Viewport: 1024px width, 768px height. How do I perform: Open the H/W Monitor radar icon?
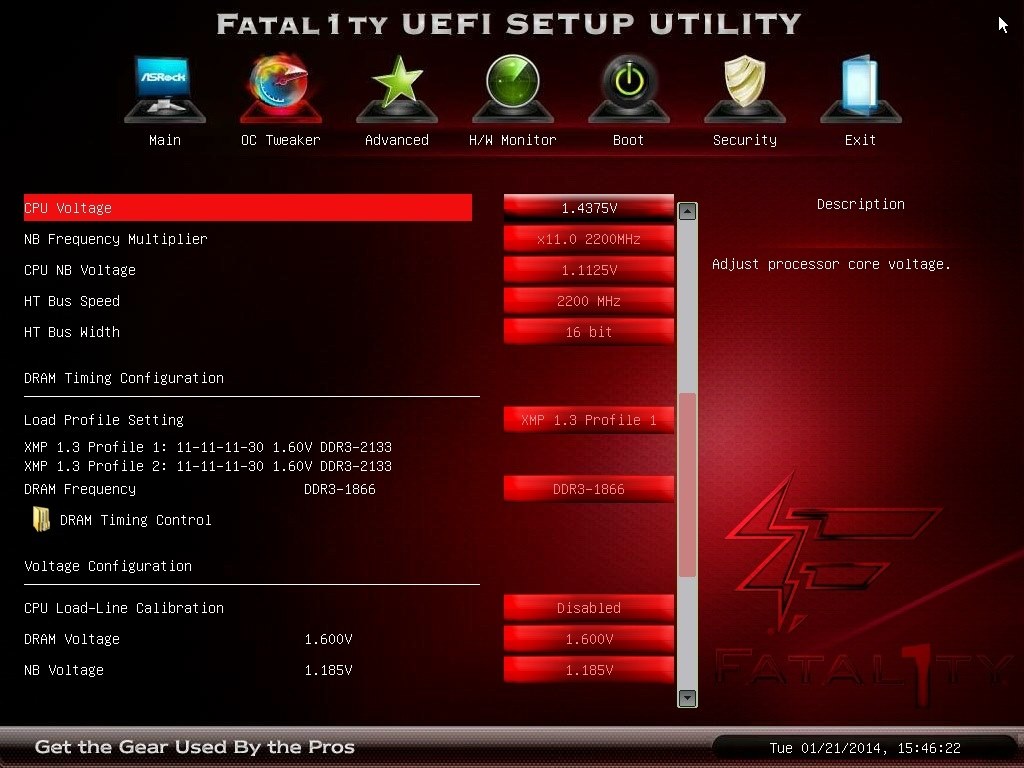click(x=513, y=88)
